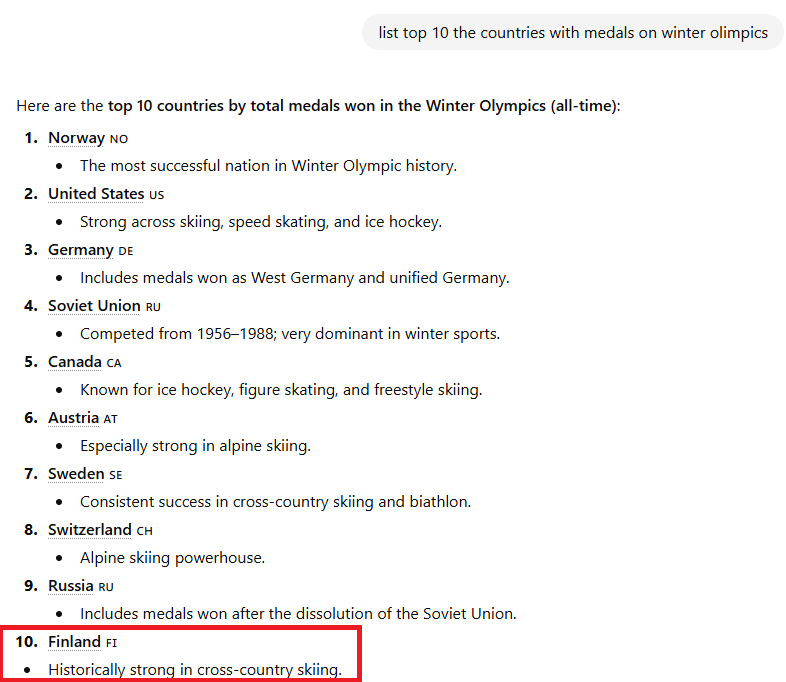786x682 pixels.
Task: Click the FI country code label
Action: [x=111, y=643]
